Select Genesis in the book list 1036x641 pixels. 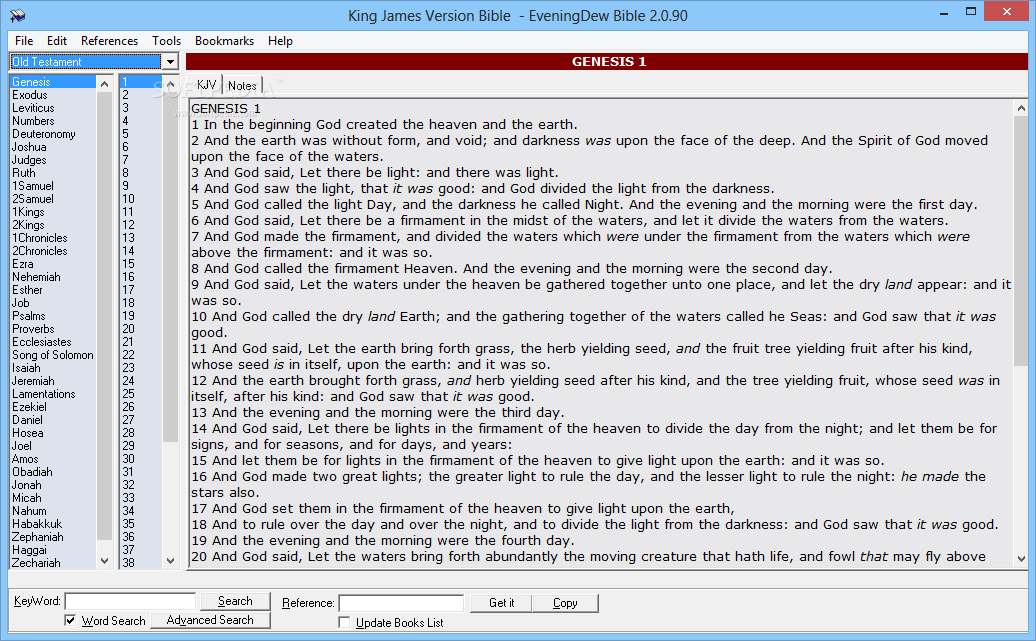coord(53,82)
